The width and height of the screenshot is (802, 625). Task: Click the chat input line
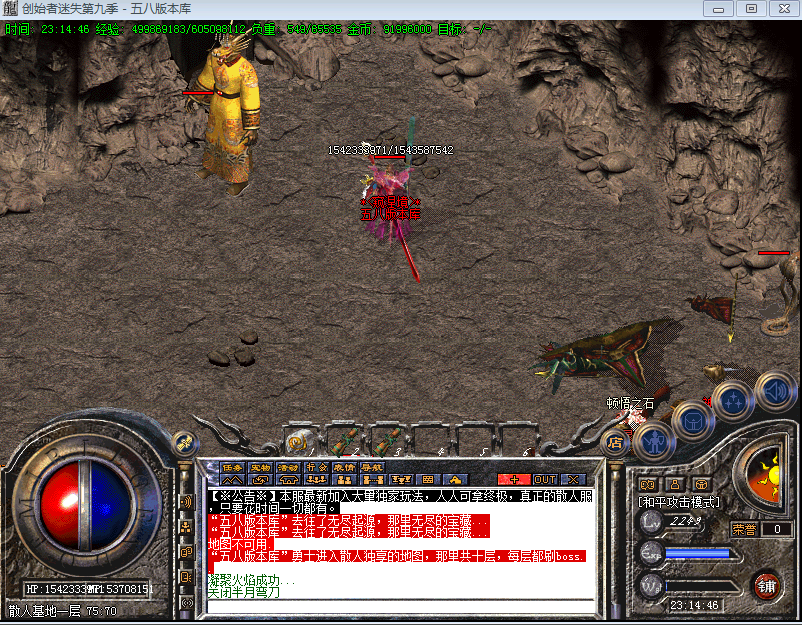(x=401, y=606)
